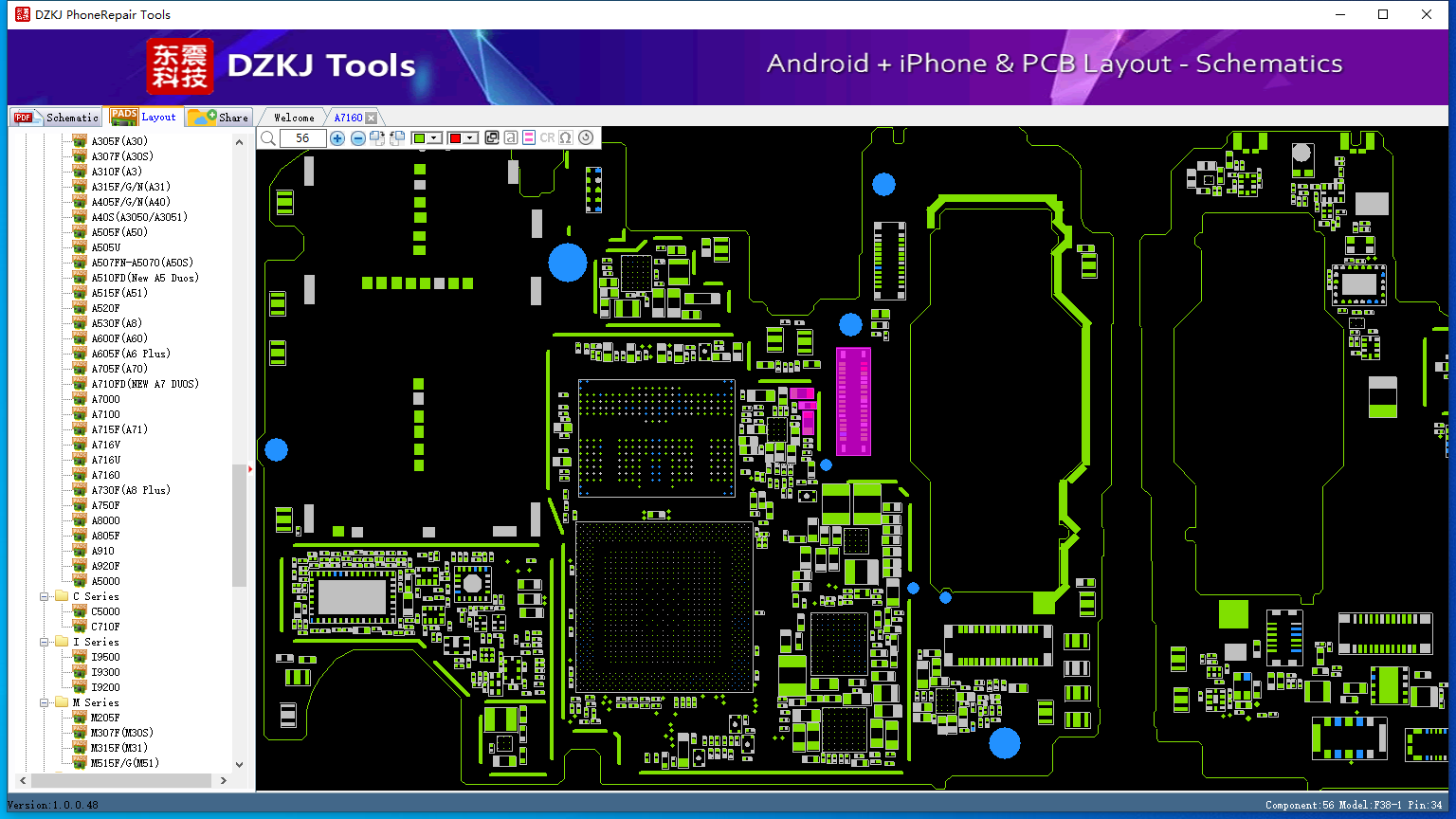Select the A715F(A71) model
The height and width of the screenshot is (819, 1456).
119,429
